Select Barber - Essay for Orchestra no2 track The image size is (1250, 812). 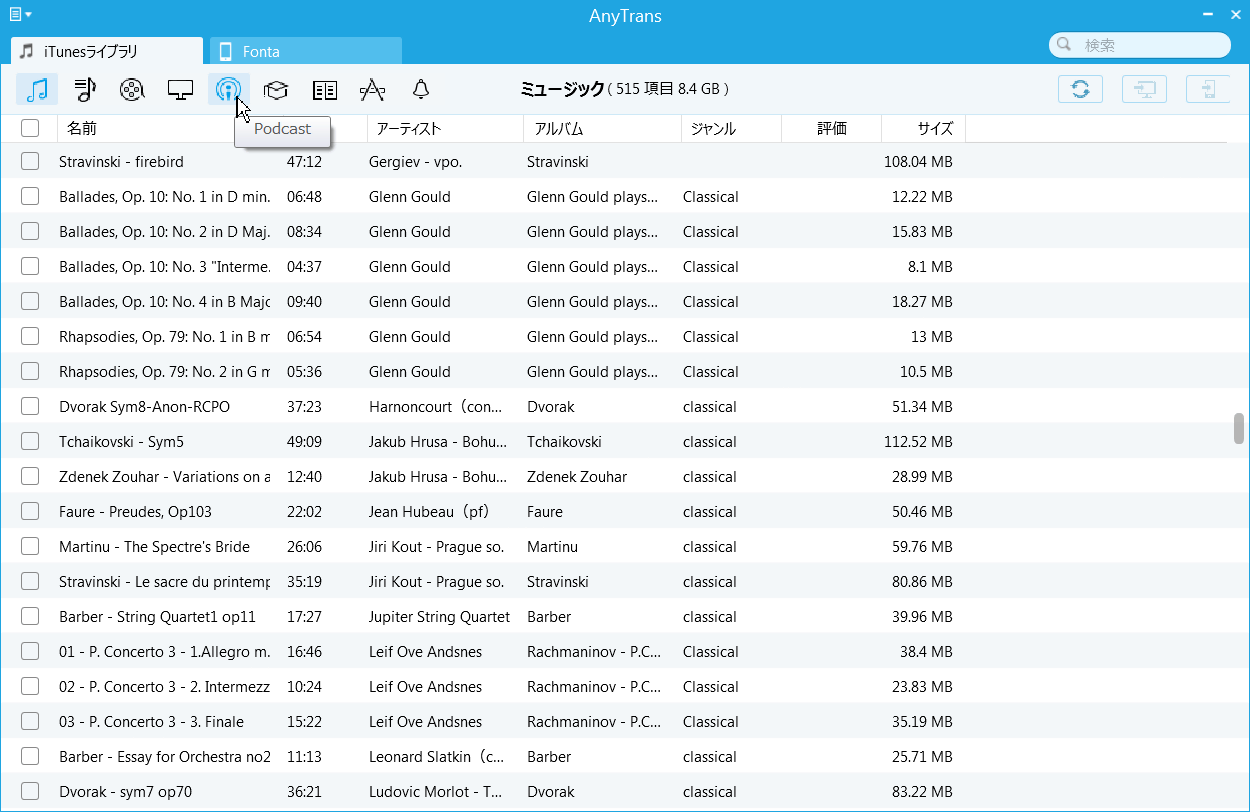pyautogui.click(x=165, y=756)
